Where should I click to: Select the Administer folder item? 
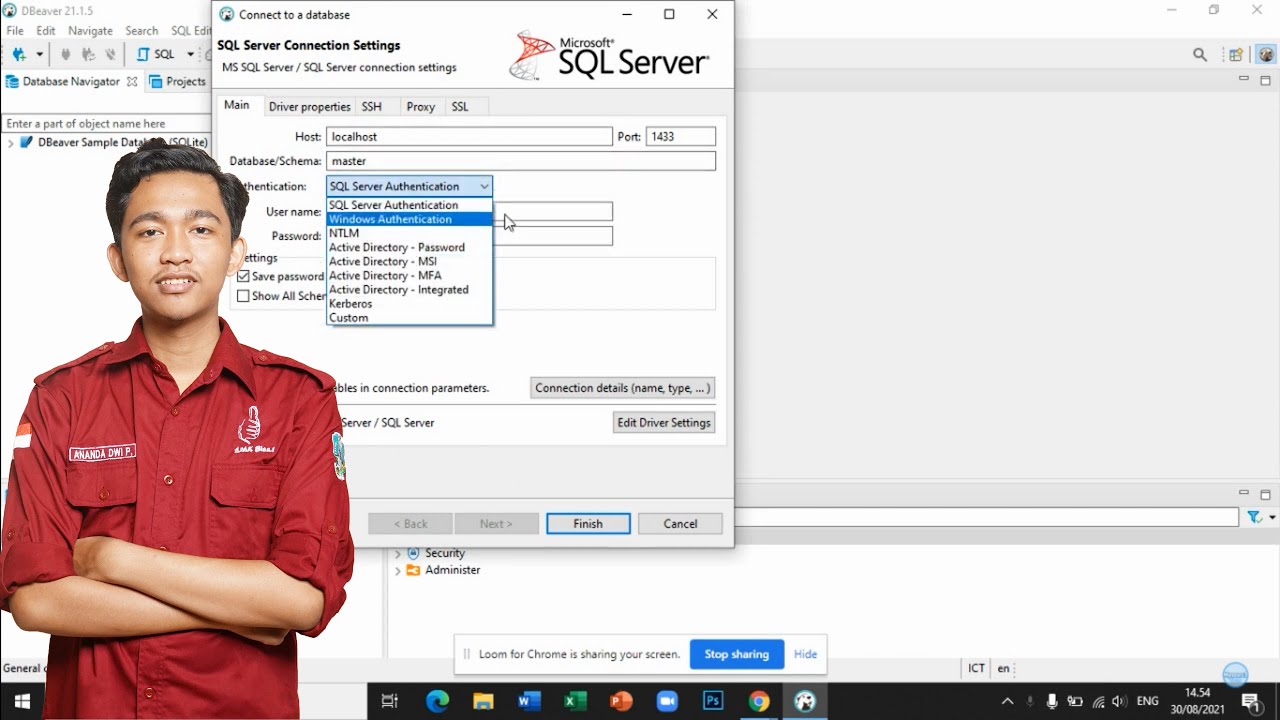pos(443,570)
